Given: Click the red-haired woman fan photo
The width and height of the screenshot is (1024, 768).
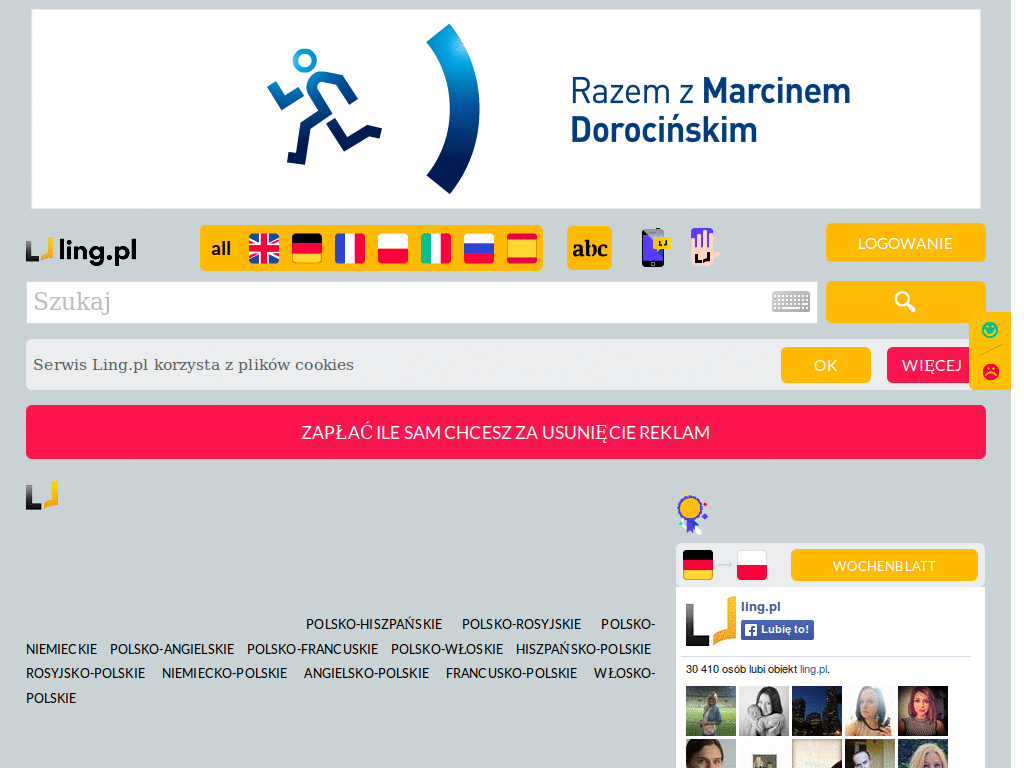Looking at the screenshot, I should [923, 711].
